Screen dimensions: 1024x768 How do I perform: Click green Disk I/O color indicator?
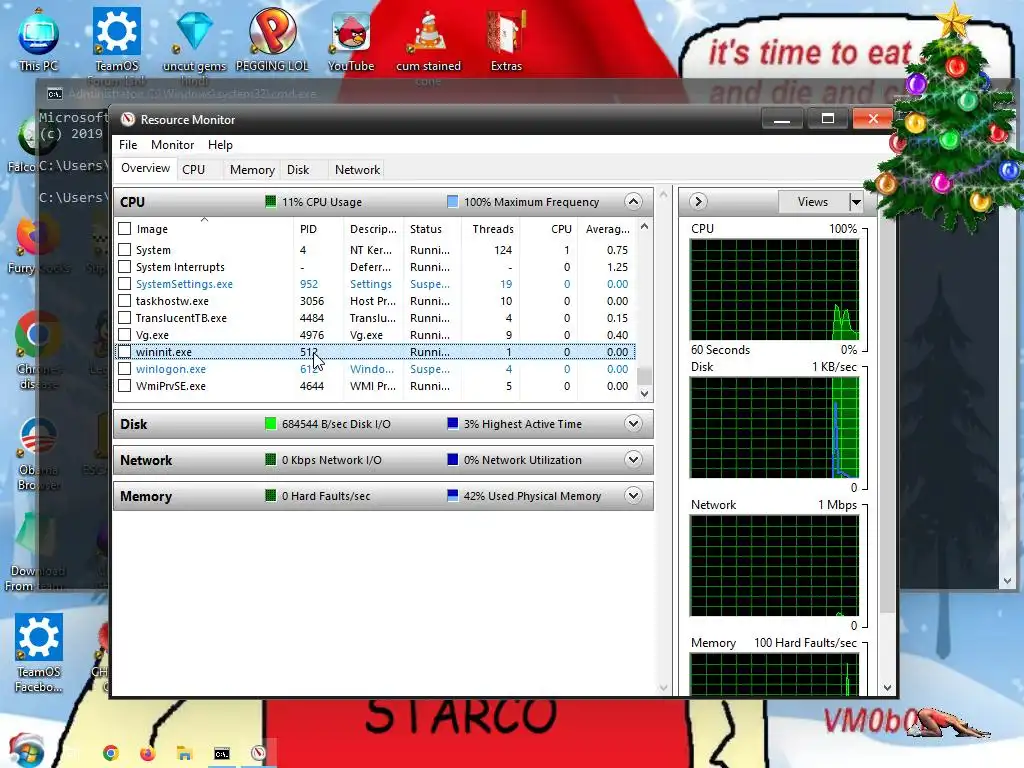pyautogui.click(x=270, y=423)
